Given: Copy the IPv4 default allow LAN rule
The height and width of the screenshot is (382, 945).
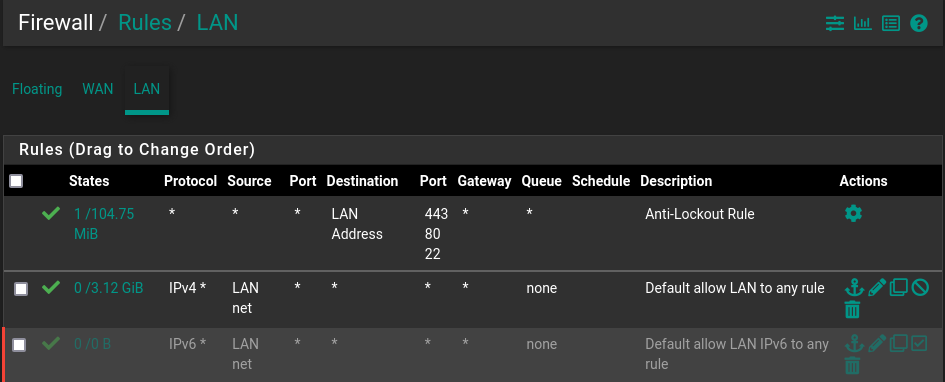Looking at the screenshot, I should click(x=898, y=287).
